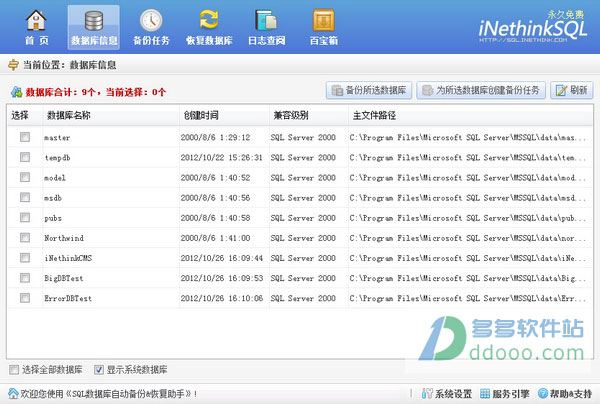Image resolution: width=600 pixels, height=404 pixels.
Task: Switch to the 备份任务 label
Action: click(x=151, y=41)
